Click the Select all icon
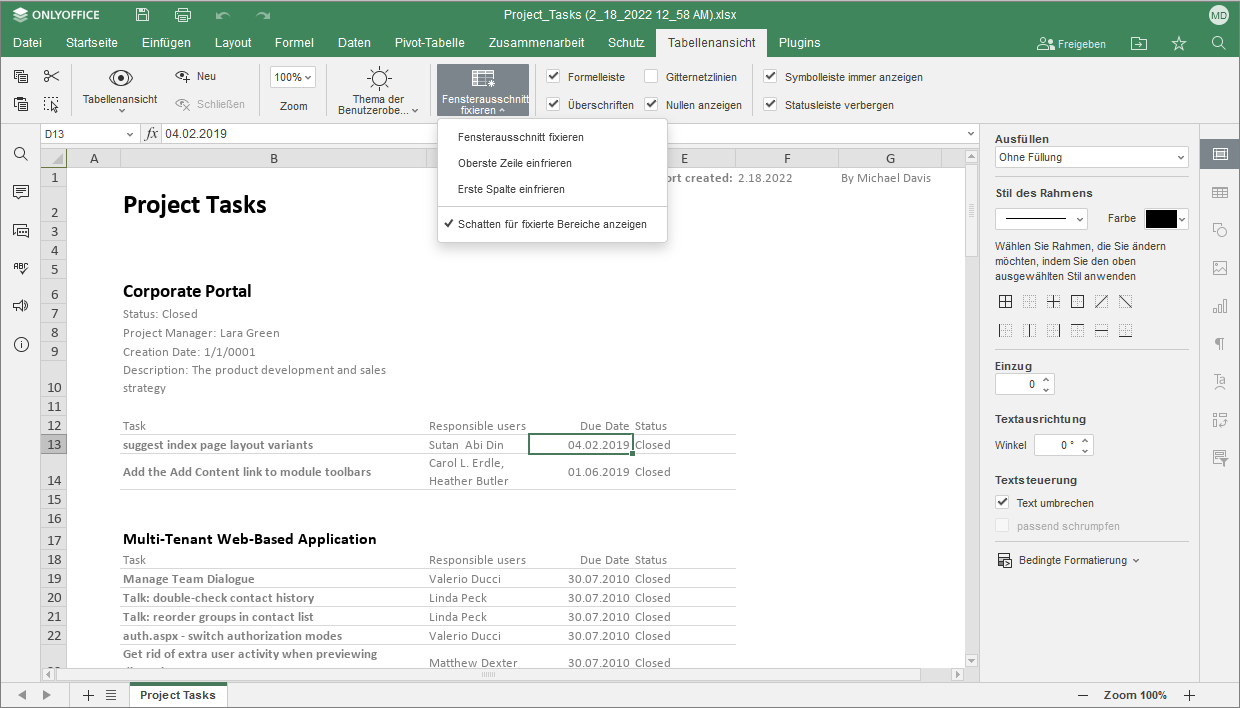This screenshot has width=1240, height=708. tap(52, 104)
